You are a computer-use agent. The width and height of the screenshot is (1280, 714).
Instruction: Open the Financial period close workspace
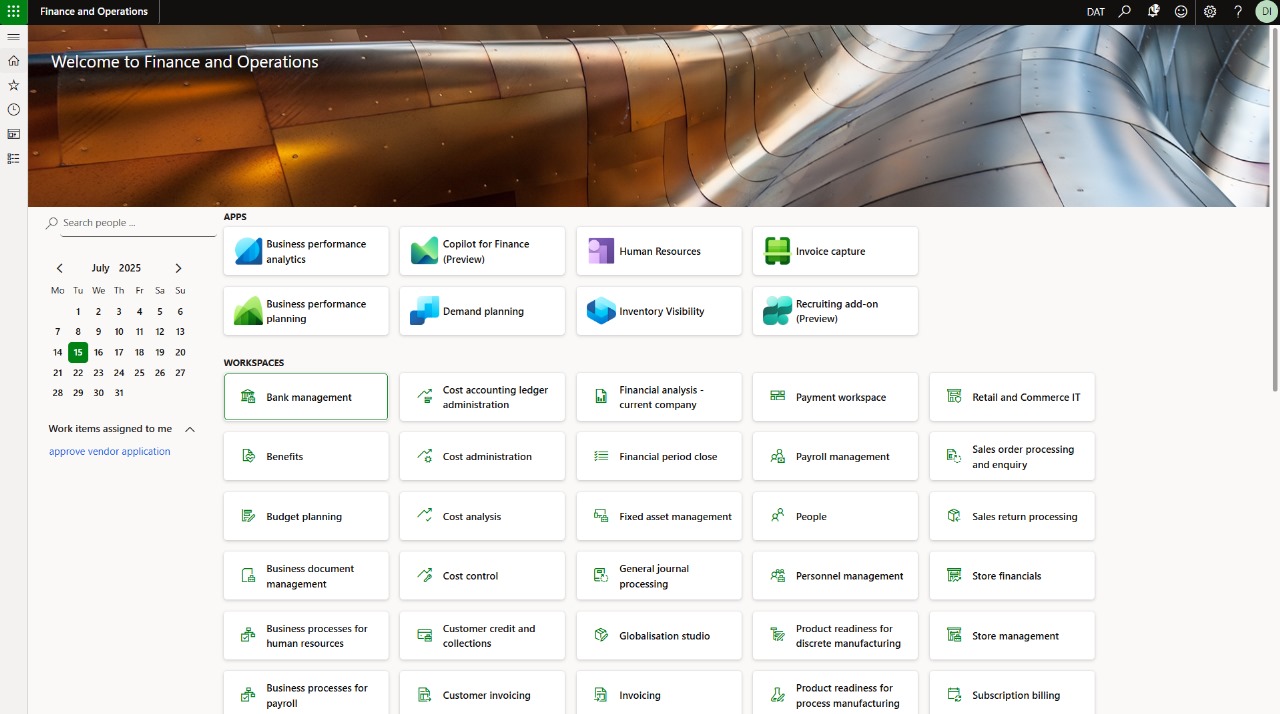tap(659, 457)
